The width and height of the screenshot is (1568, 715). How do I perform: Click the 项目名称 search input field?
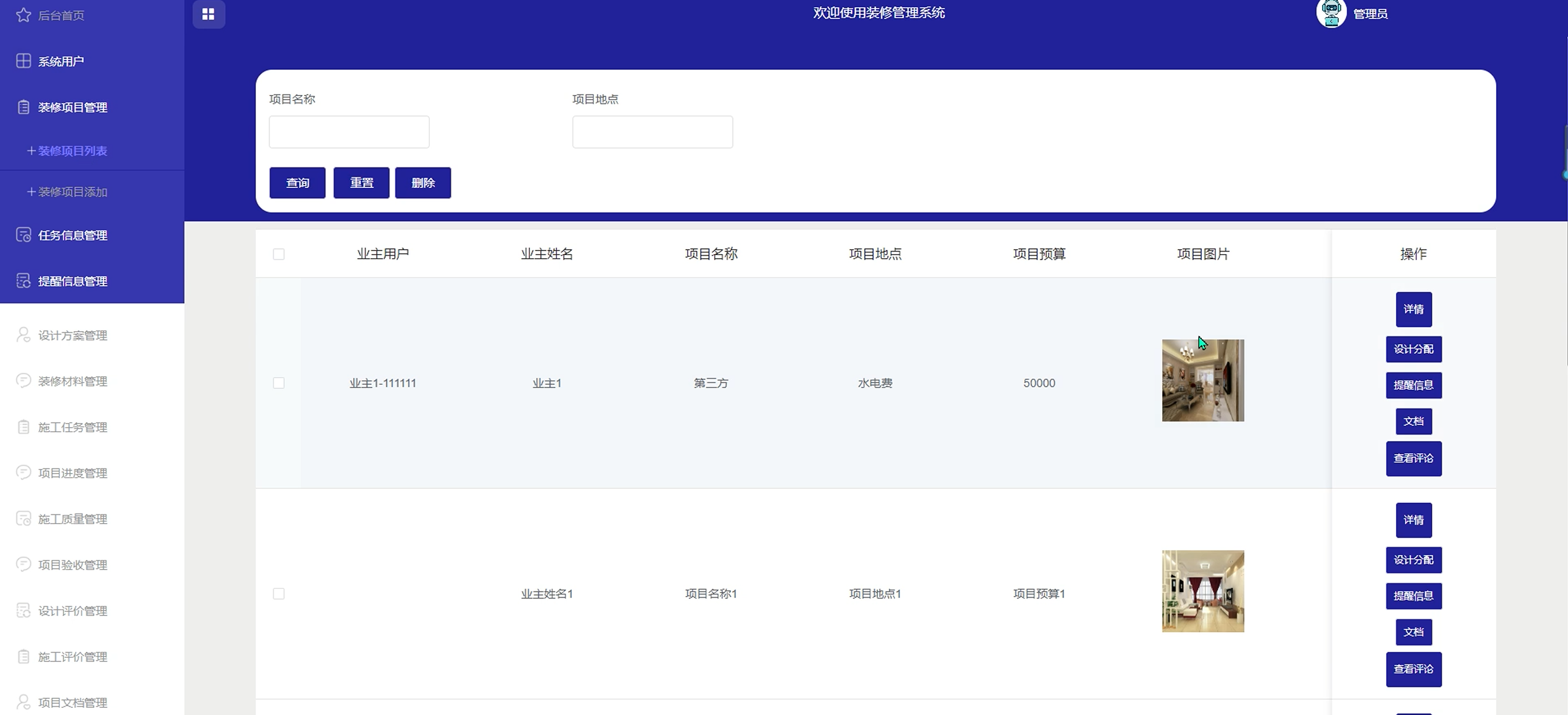tap(349, 132)
